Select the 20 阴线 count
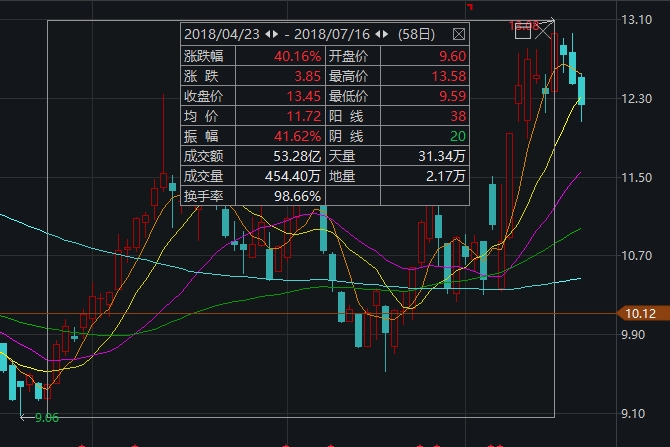The height and width of the screenshot is (447, 670). click(x=458, y=136)
